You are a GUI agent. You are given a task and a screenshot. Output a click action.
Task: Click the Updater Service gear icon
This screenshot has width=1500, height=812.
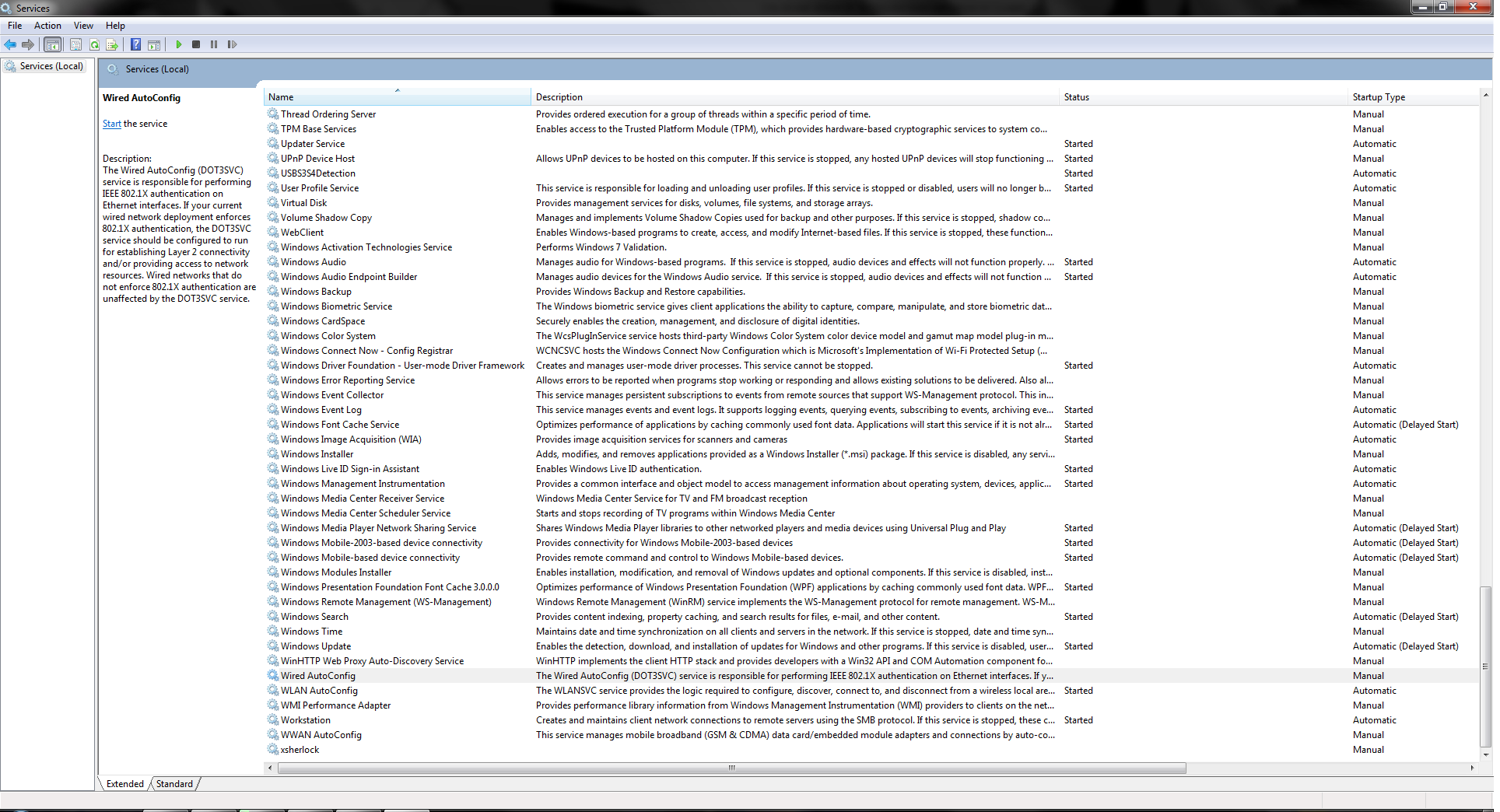click(273, 143)
